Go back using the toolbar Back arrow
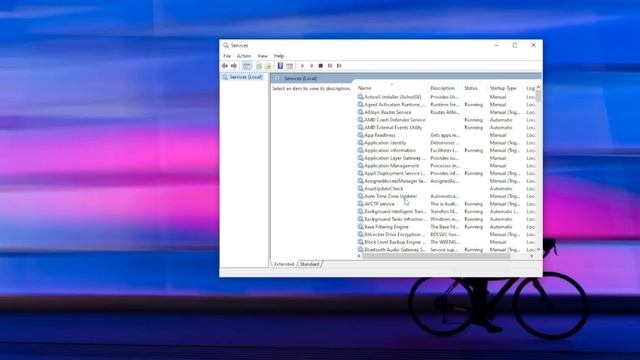The image size is (640, 360). click(225, 66)
